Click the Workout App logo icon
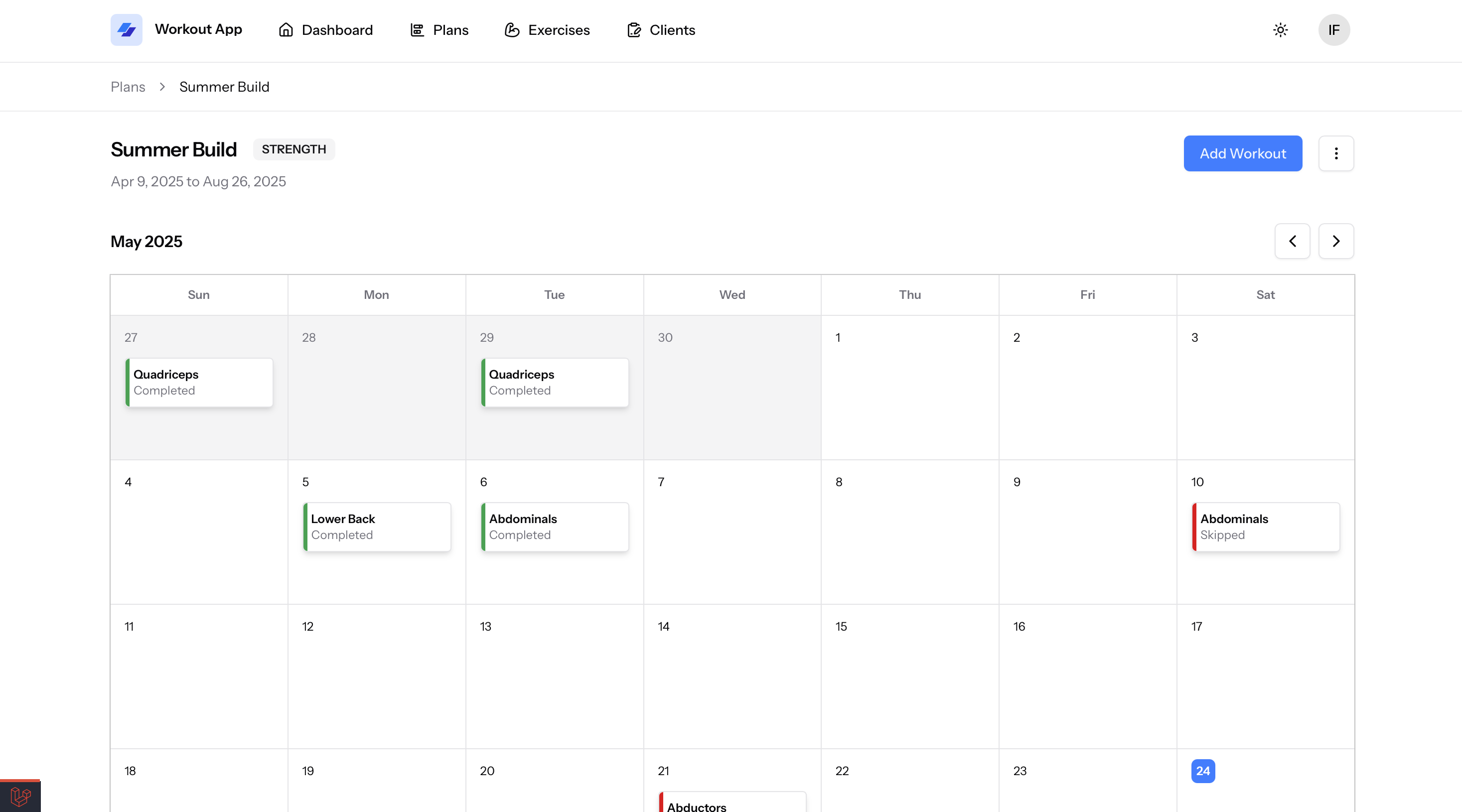This screenshot has width=1462, height=812. click(126, 29)
